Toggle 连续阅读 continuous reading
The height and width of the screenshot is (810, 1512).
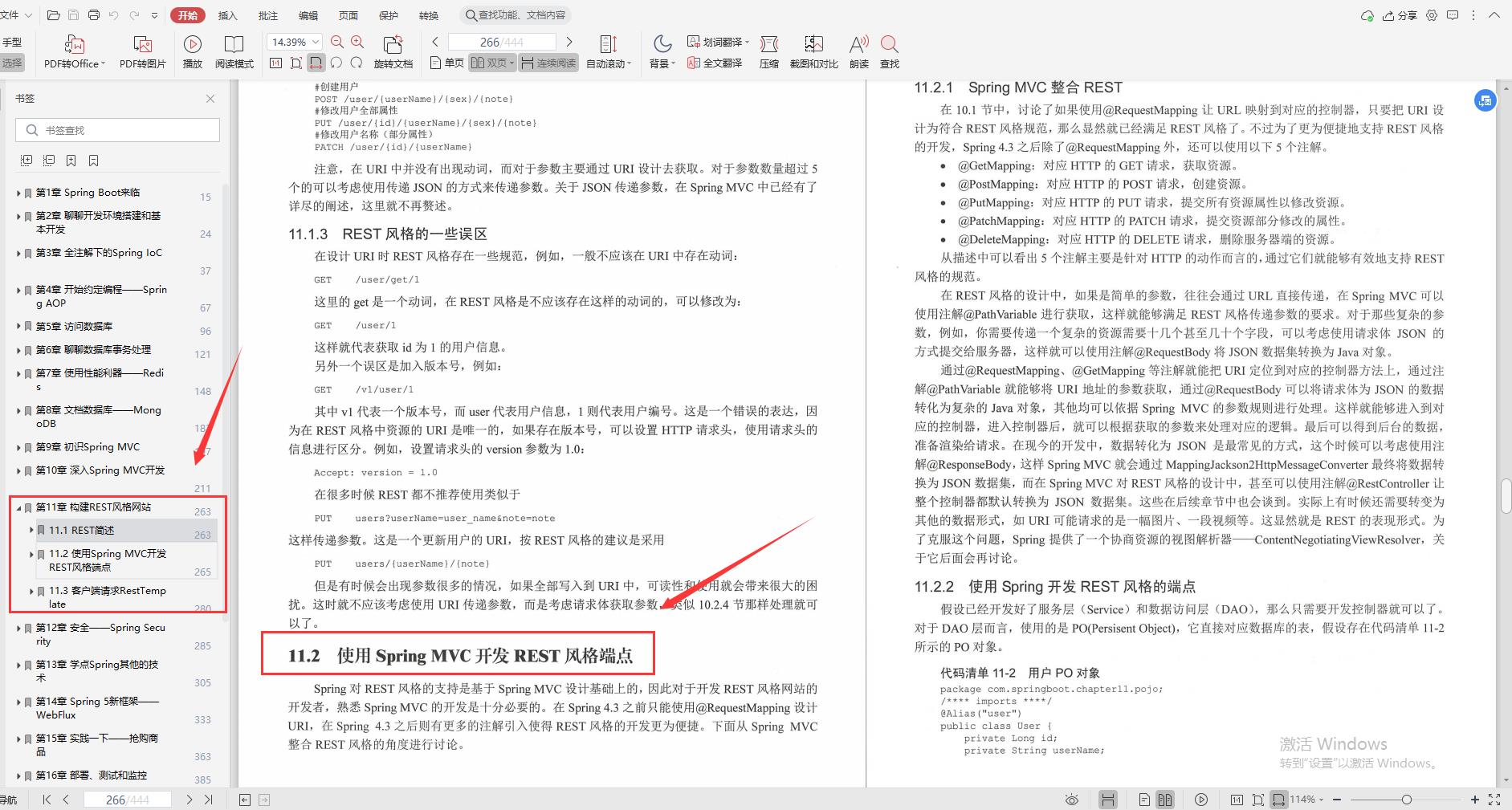pos(548,63)
